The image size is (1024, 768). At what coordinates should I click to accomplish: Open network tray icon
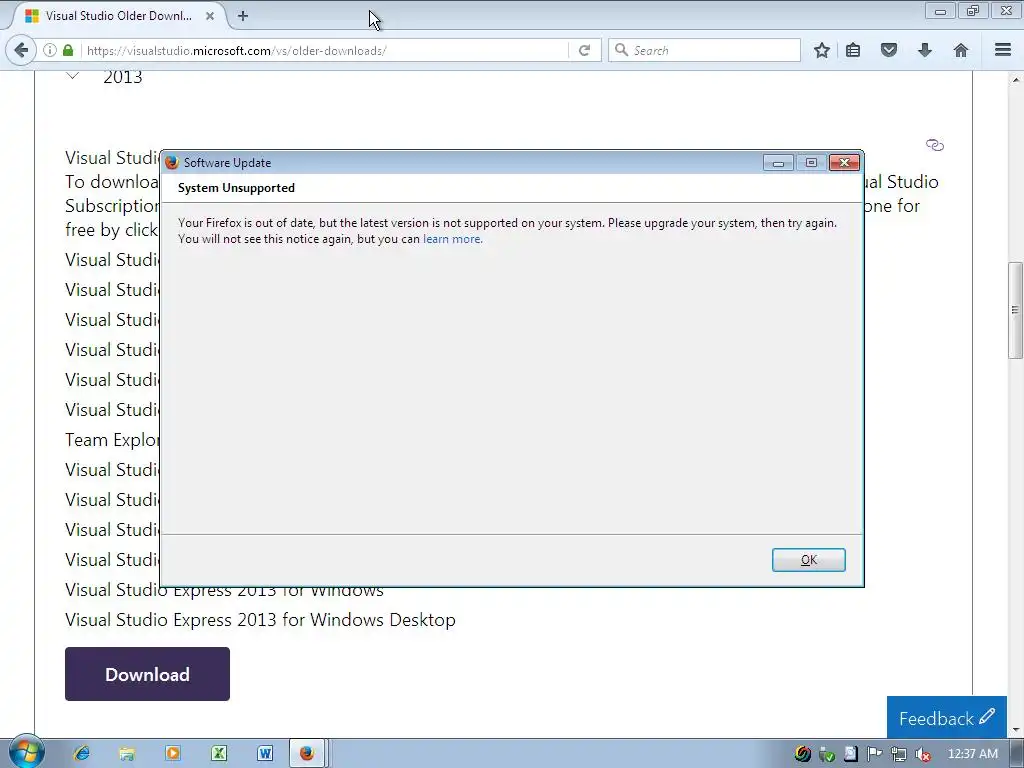point(899,754)
